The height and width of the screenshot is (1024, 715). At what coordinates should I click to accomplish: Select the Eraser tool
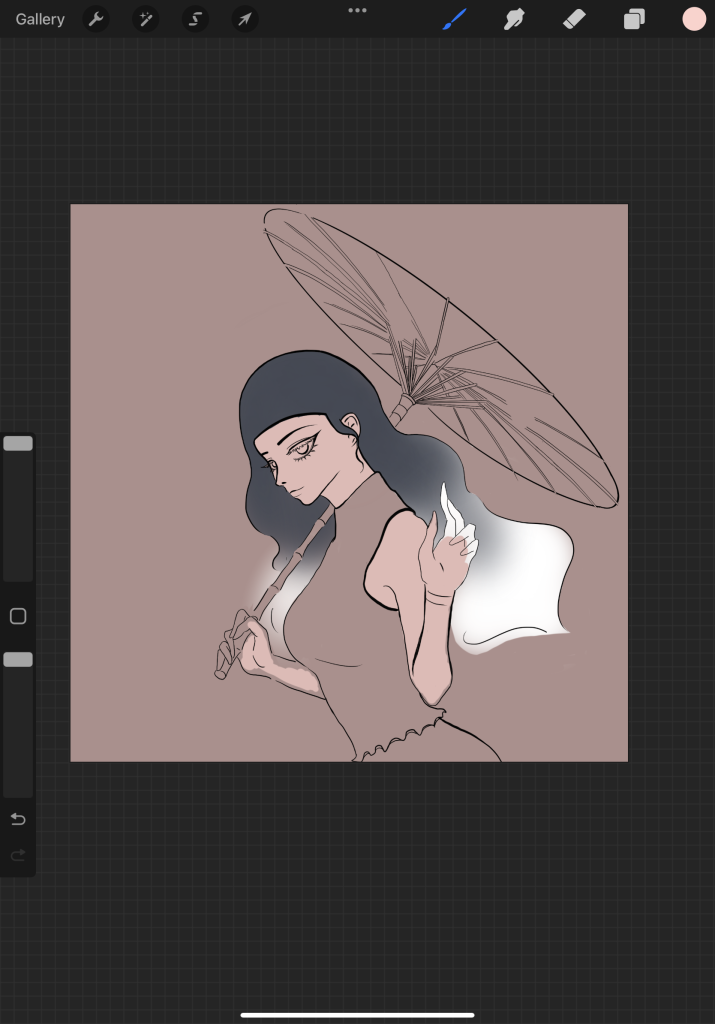(574, 19)
